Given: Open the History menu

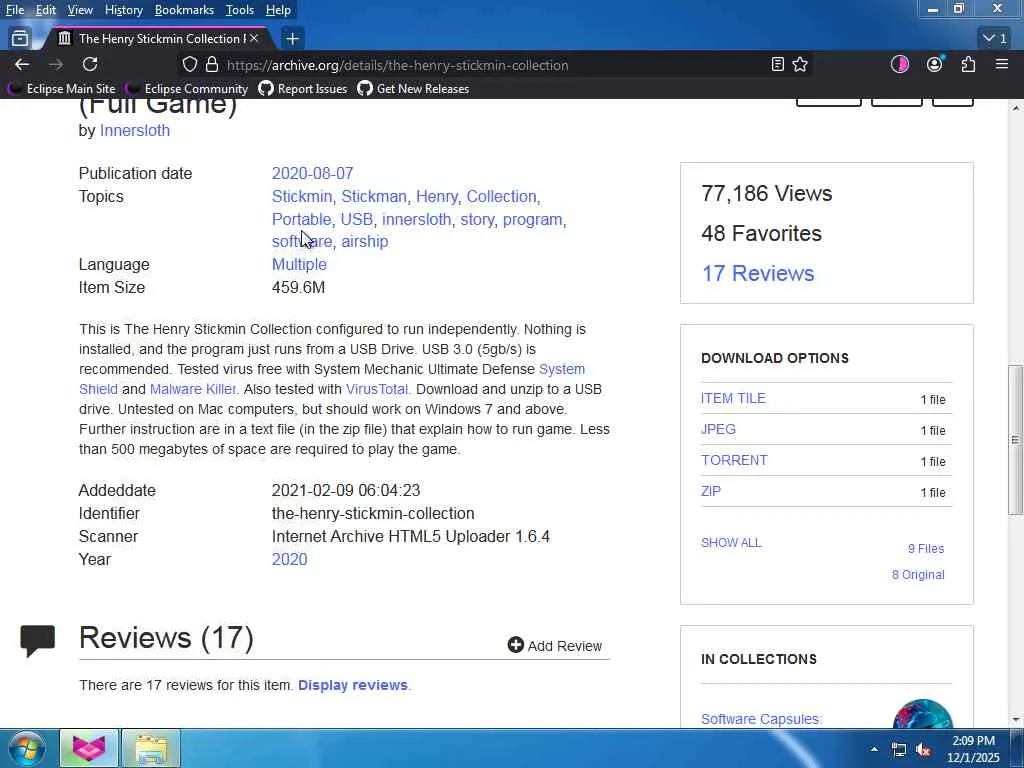Looking at the screenshot, I should pos(123,10).
